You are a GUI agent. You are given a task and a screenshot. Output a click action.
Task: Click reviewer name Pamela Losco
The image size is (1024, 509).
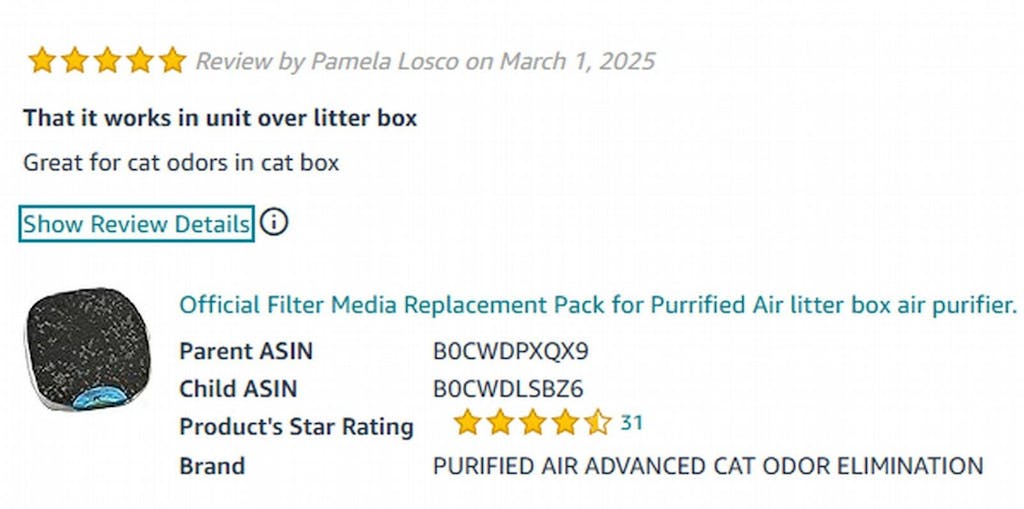386,61
